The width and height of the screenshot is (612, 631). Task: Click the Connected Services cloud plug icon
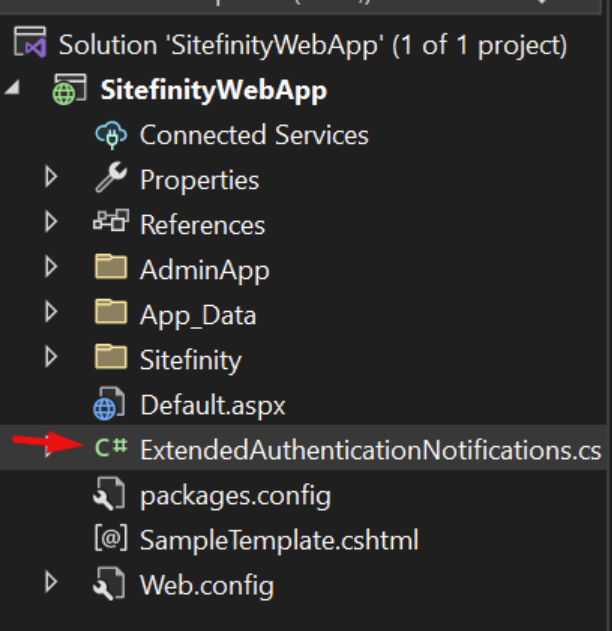(111, 135)
